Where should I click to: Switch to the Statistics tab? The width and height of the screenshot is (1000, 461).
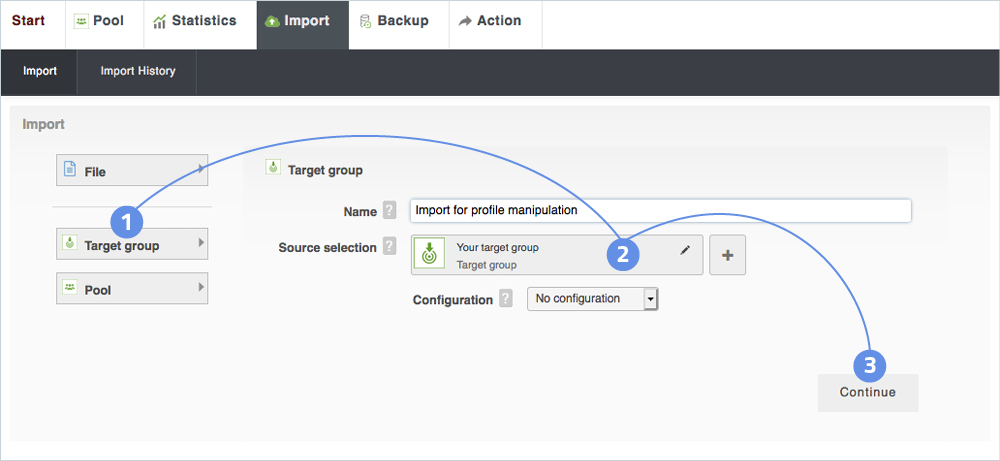194,21
